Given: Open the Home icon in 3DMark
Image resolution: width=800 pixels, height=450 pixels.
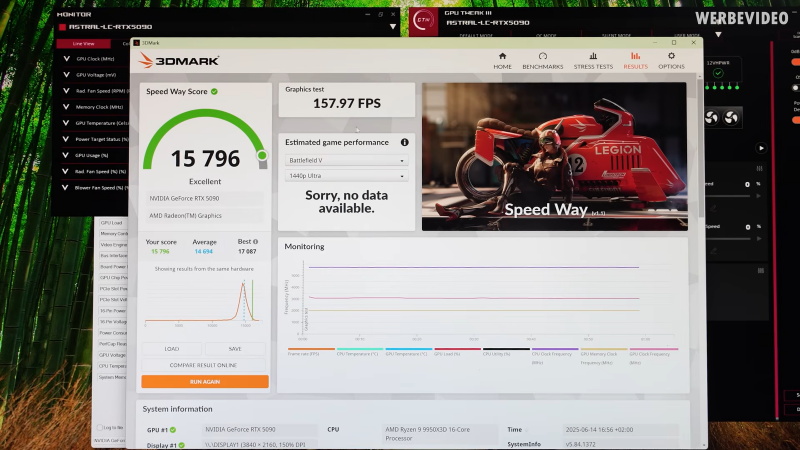Looking at the screenshot, I should point(502,56).
